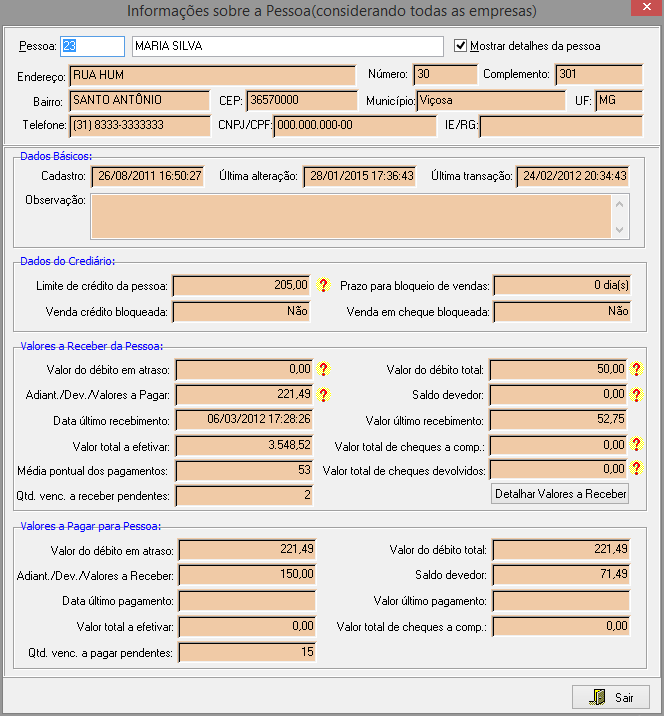Uncheck Mostrar detalhes da pessoa checkbox
The height and width of the screenshot is (716, 664).
[x=461, y=46]
